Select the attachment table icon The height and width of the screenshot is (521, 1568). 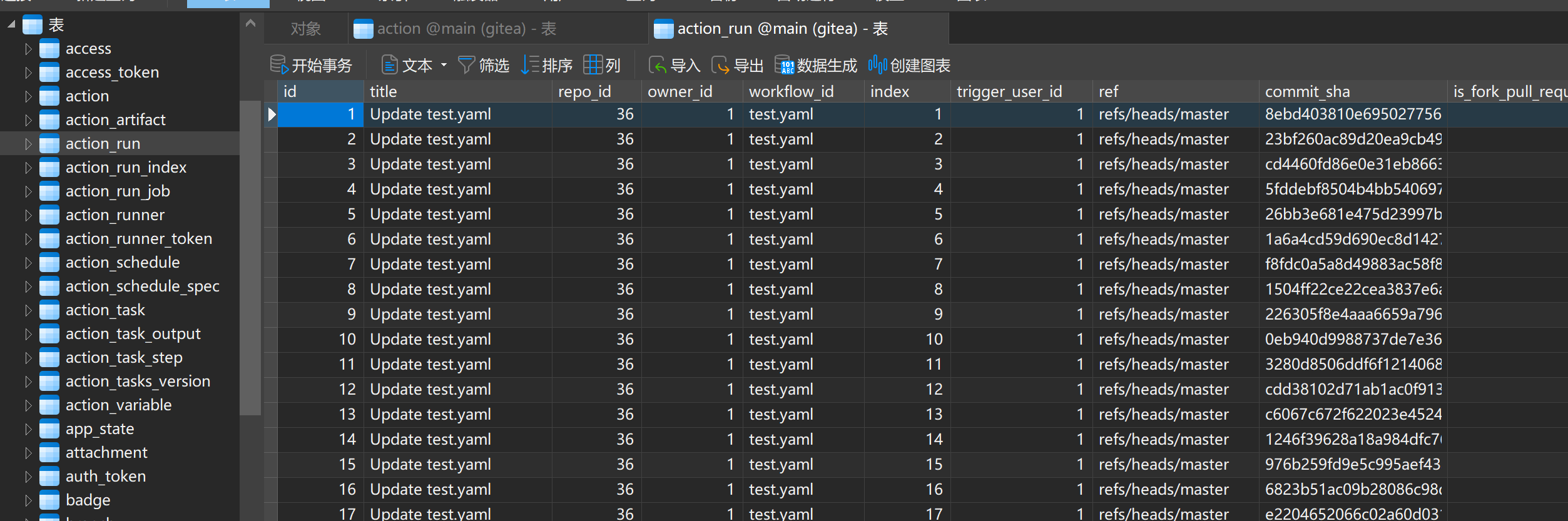click(49, 452)
